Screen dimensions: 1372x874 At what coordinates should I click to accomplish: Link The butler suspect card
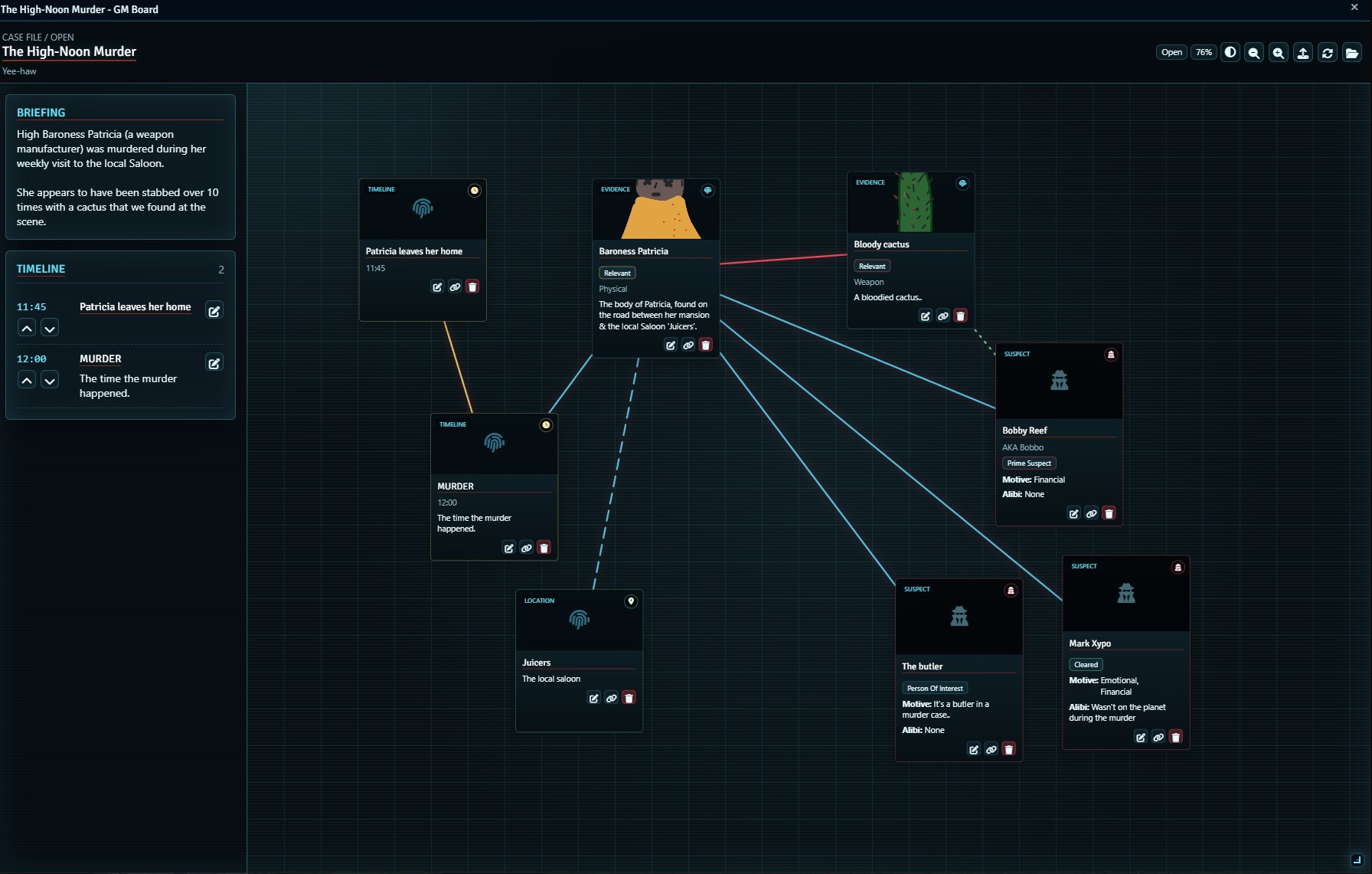[x=991, y=749]
